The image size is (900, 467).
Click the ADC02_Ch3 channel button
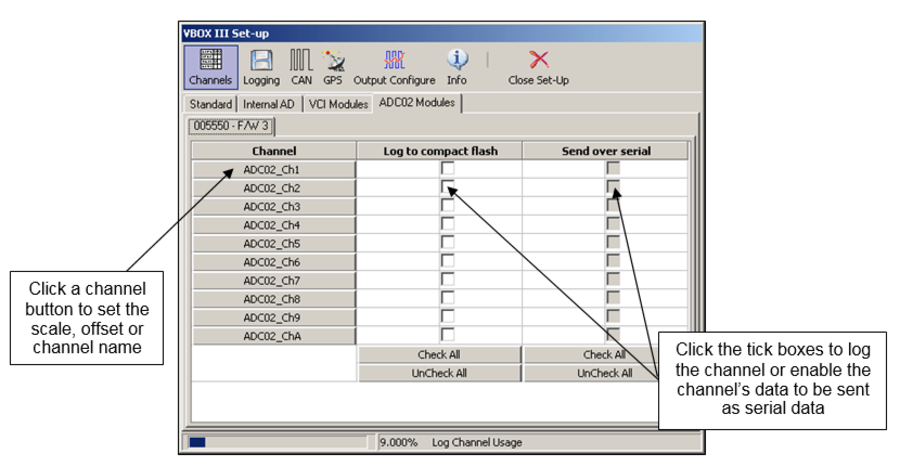coord(274,207)
